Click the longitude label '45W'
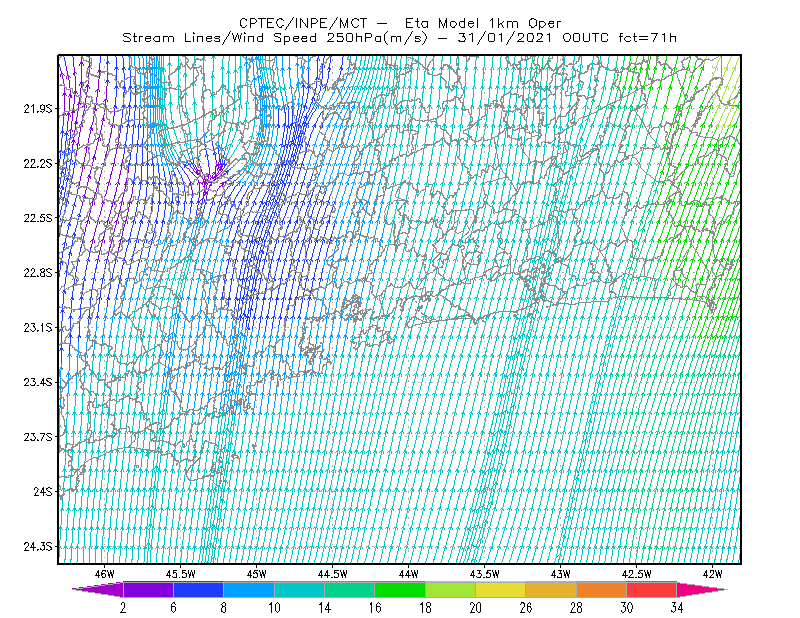 pos(257,574)
